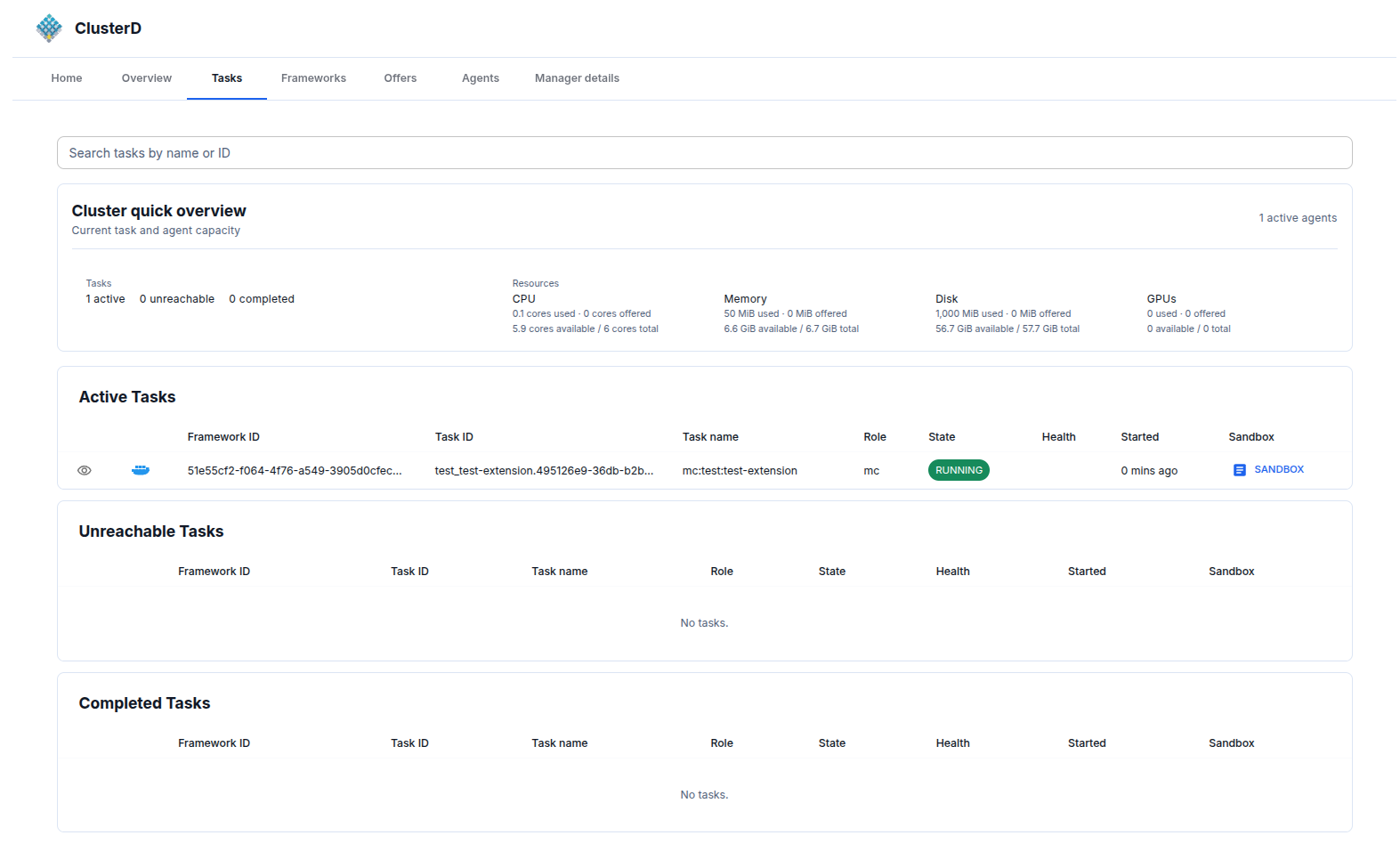Click the eye icon for the test-extension task
This screenshot has width=1400, height=860.
point(85,470)
